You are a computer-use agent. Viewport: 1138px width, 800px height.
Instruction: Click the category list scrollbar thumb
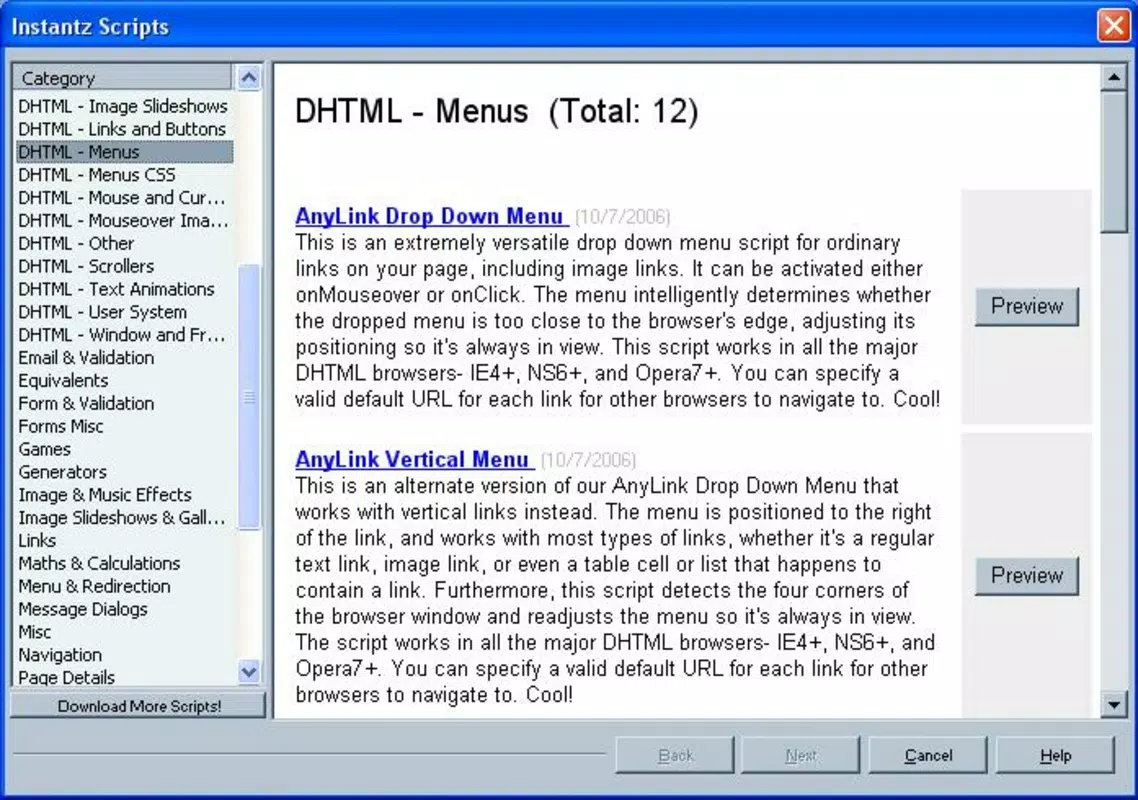249,396
